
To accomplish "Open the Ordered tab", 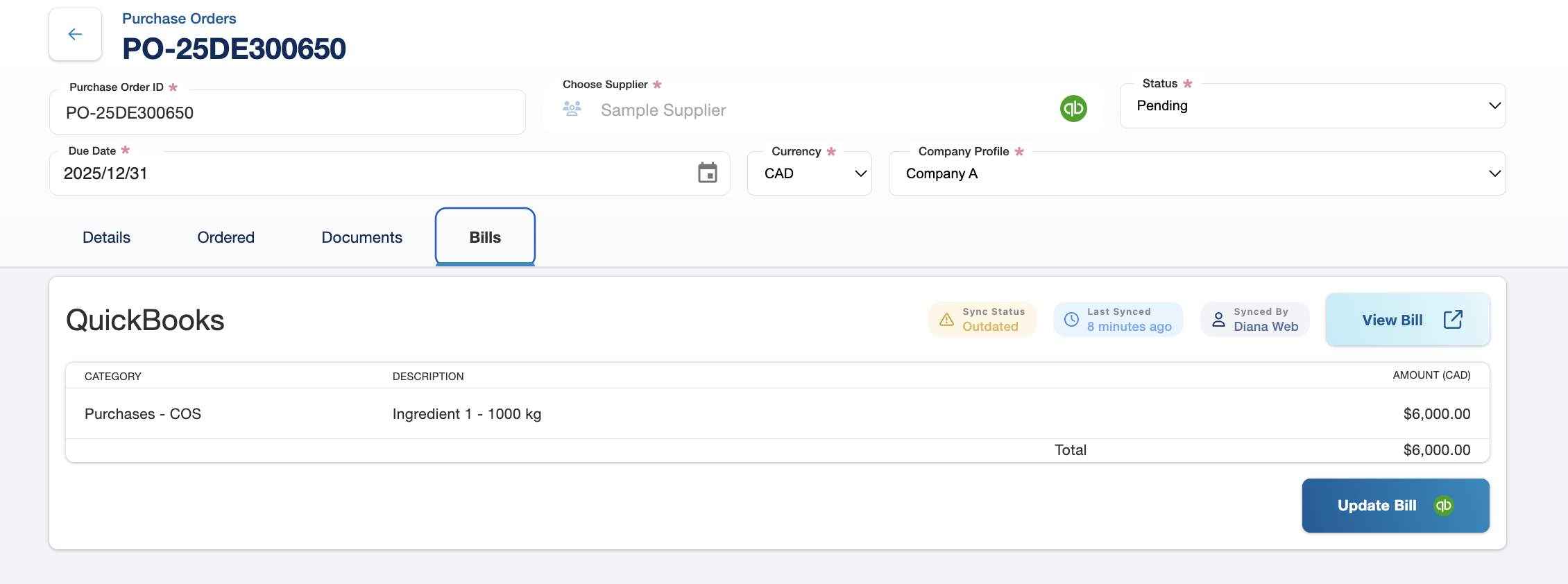I will pyautogui.click(x=225, y=237).
